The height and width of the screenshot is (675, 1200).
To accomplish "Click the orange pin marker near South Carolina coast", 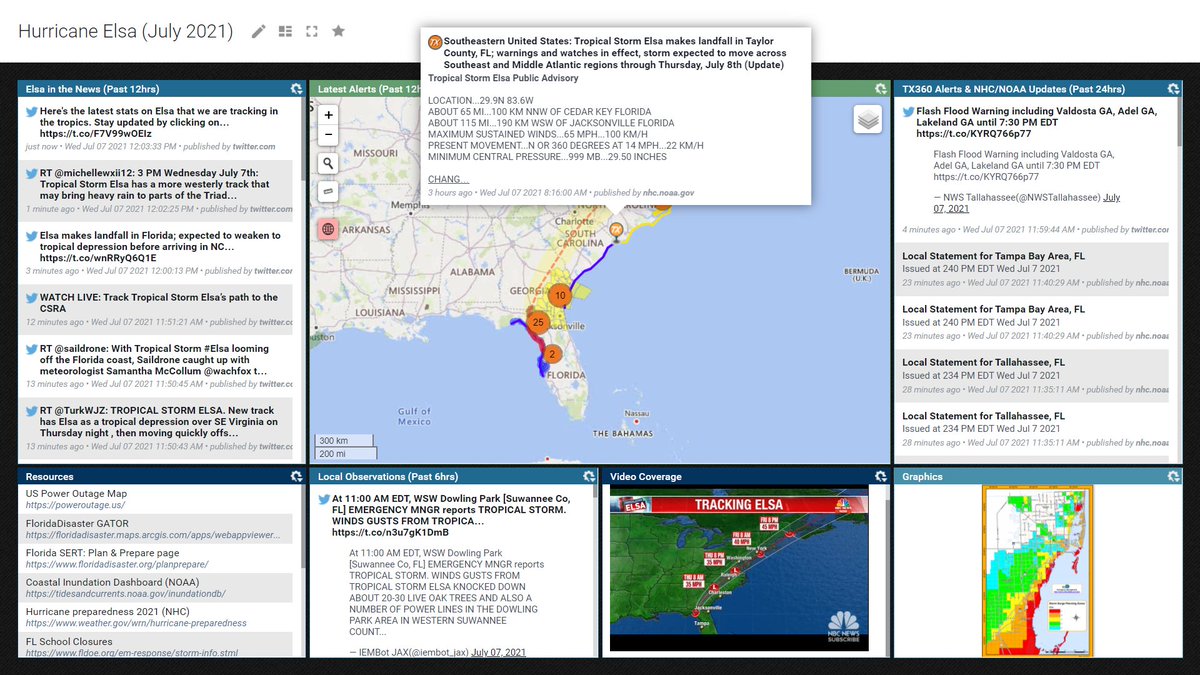I will (x=617, y=232).
